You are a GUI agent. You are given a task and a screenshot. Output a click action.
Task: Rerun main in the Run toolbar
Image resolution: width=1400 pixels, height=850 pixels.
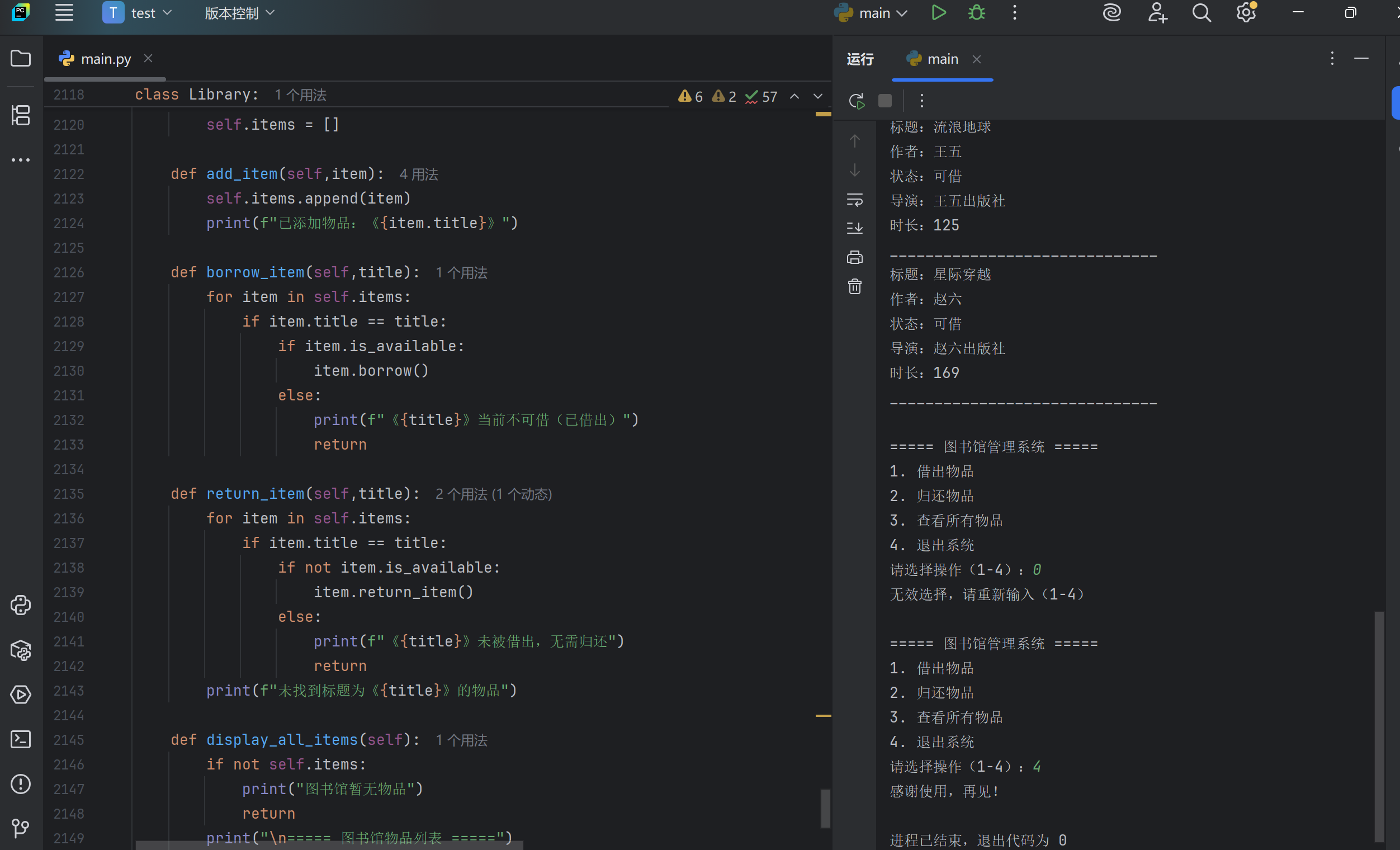pyautogui.click(x=856, y=101)
